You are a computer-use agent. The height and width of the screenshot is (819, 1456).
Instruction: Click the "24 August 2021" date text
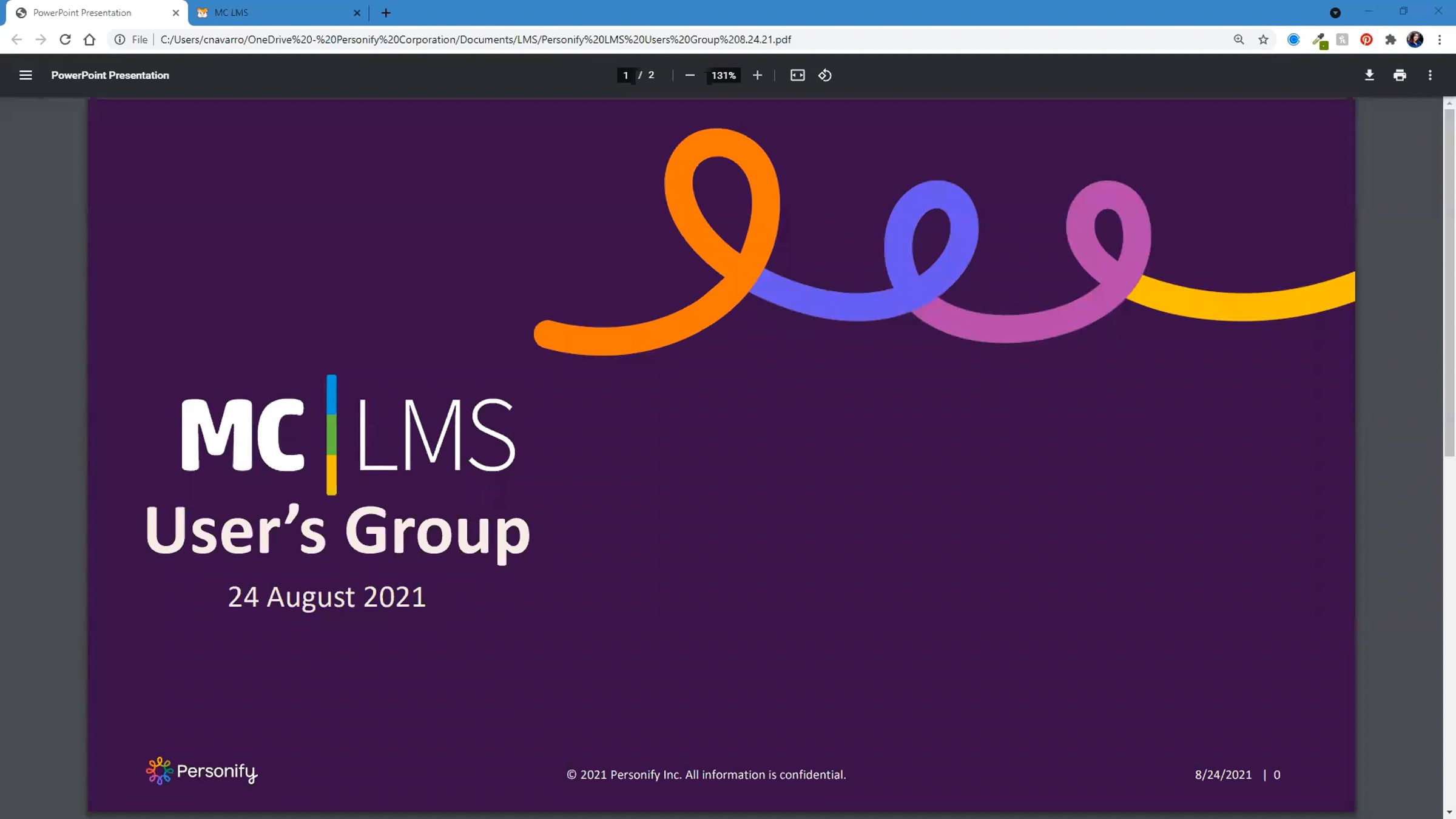tap(327, 598)
